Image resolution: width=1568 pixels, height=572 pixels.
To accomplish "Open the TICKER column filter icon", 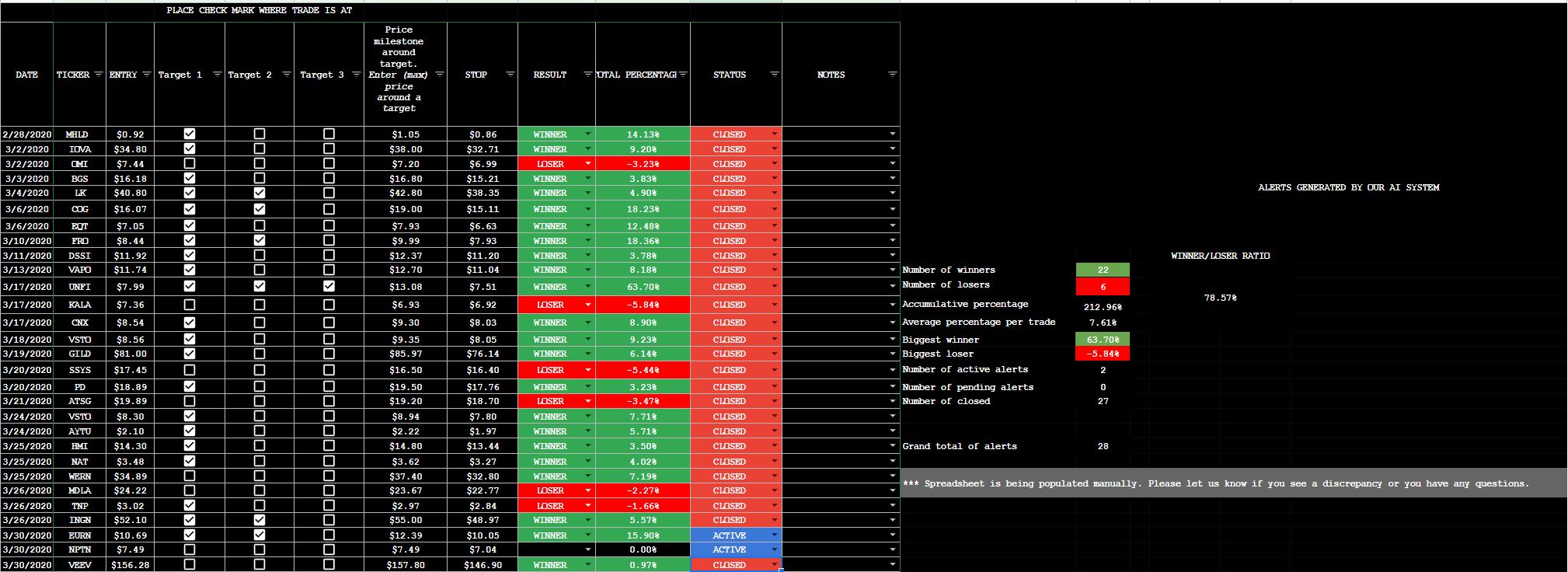I will pyautogui.click(x=98, y=75).
